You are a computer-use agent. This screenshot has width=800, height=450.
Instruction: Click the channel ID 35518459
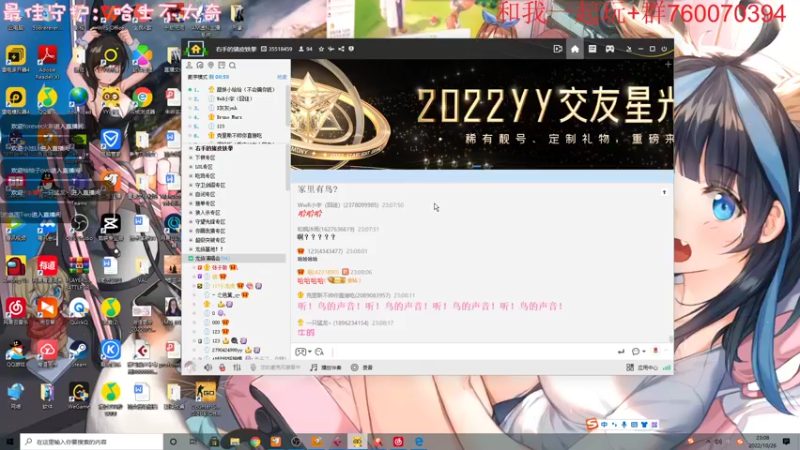click(x=278, y=49)
